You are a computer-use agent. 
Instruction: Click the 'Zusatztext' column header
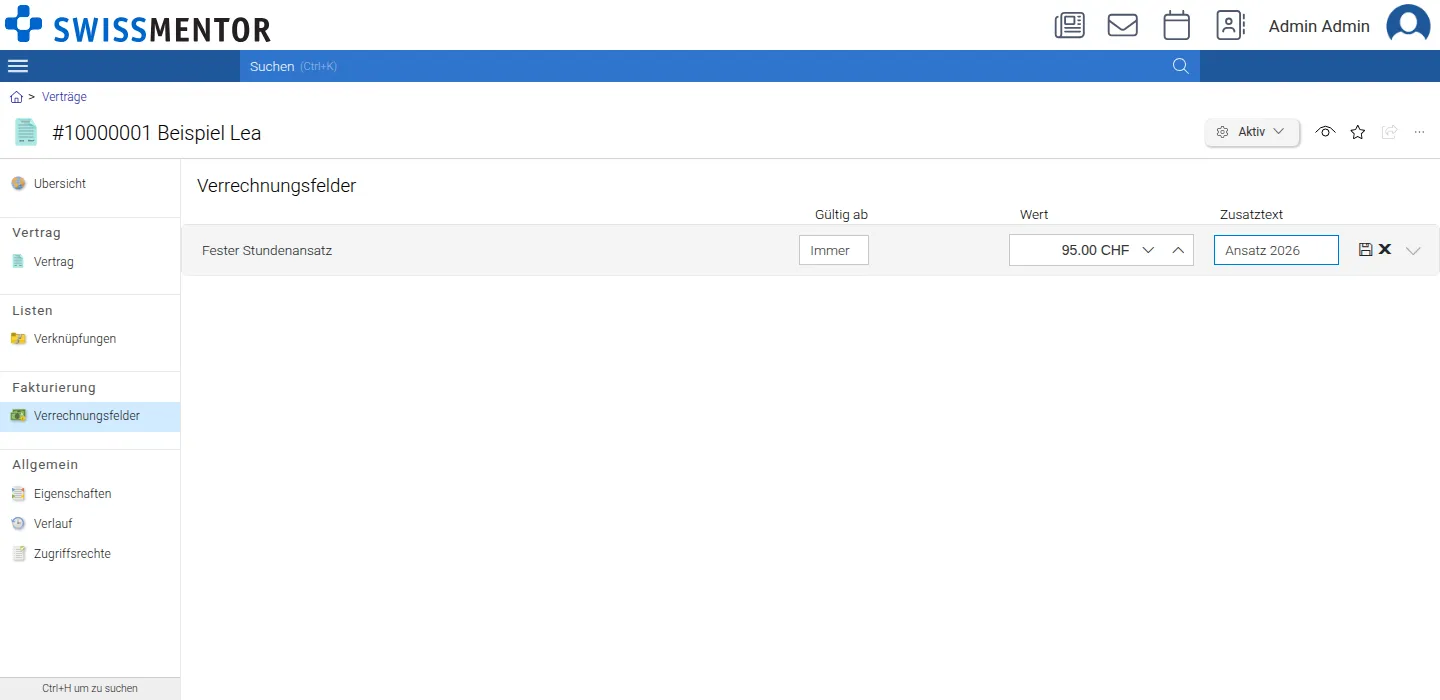tap(1251, 215)
